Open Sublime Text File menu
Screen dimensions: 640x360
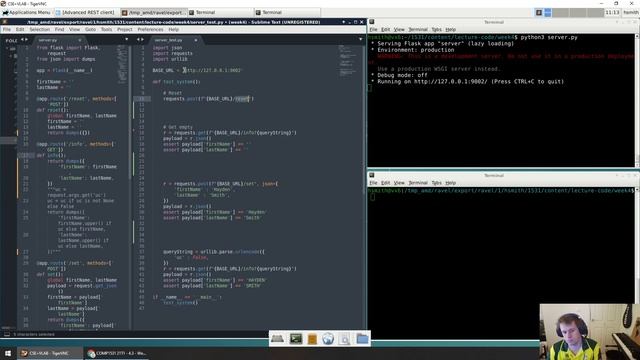click(7, 29)
